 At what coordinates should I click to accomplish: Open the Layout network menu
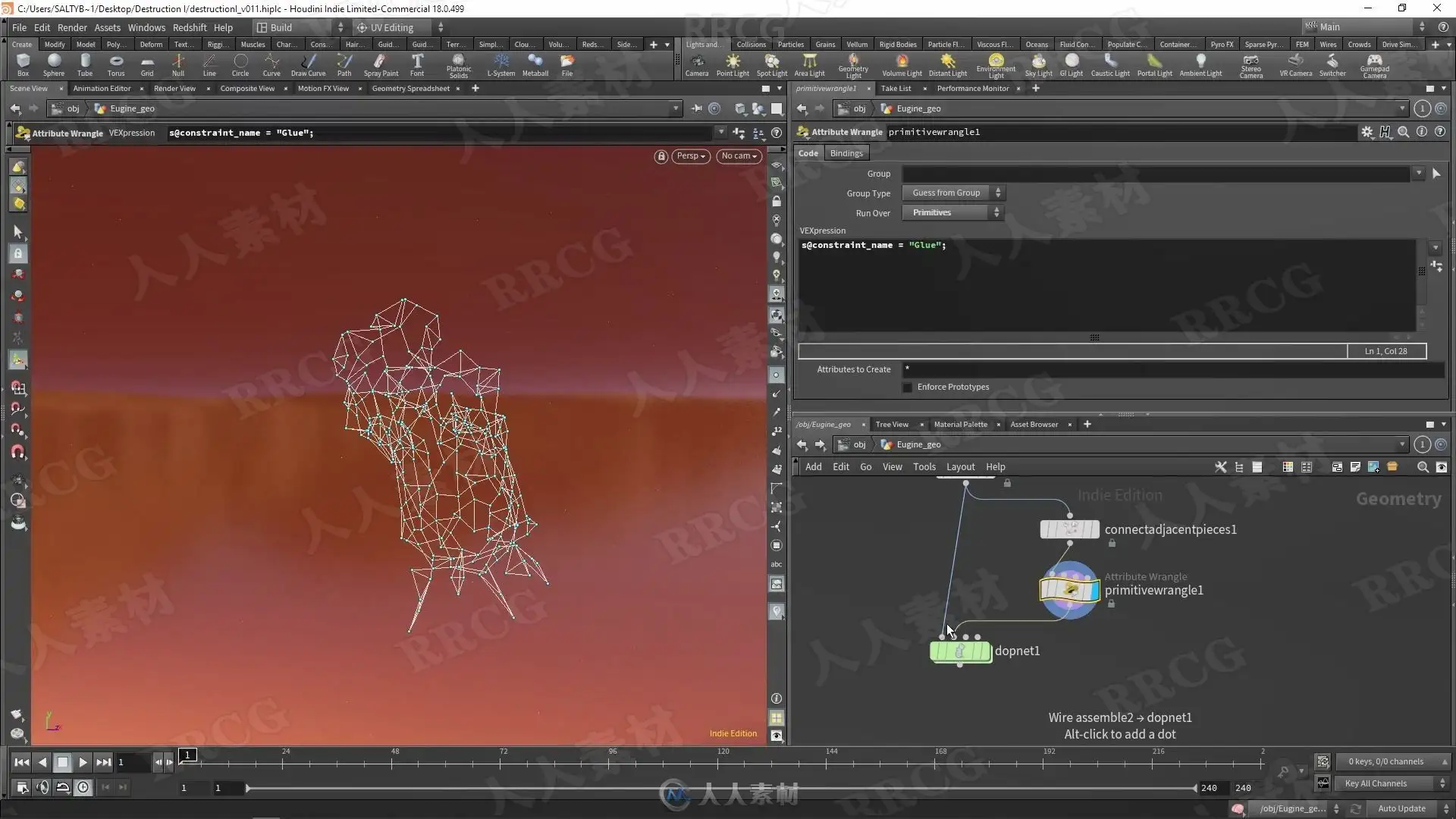click(x=960, y=467)
